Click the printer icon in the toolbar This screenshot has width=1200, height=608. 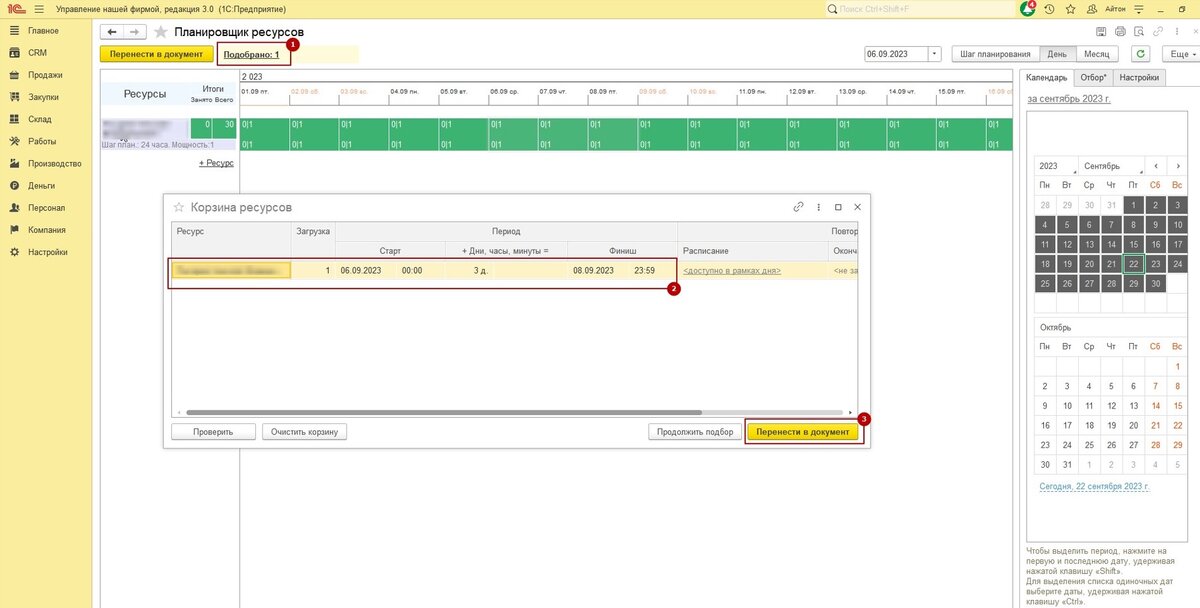tap(1120, 31)
